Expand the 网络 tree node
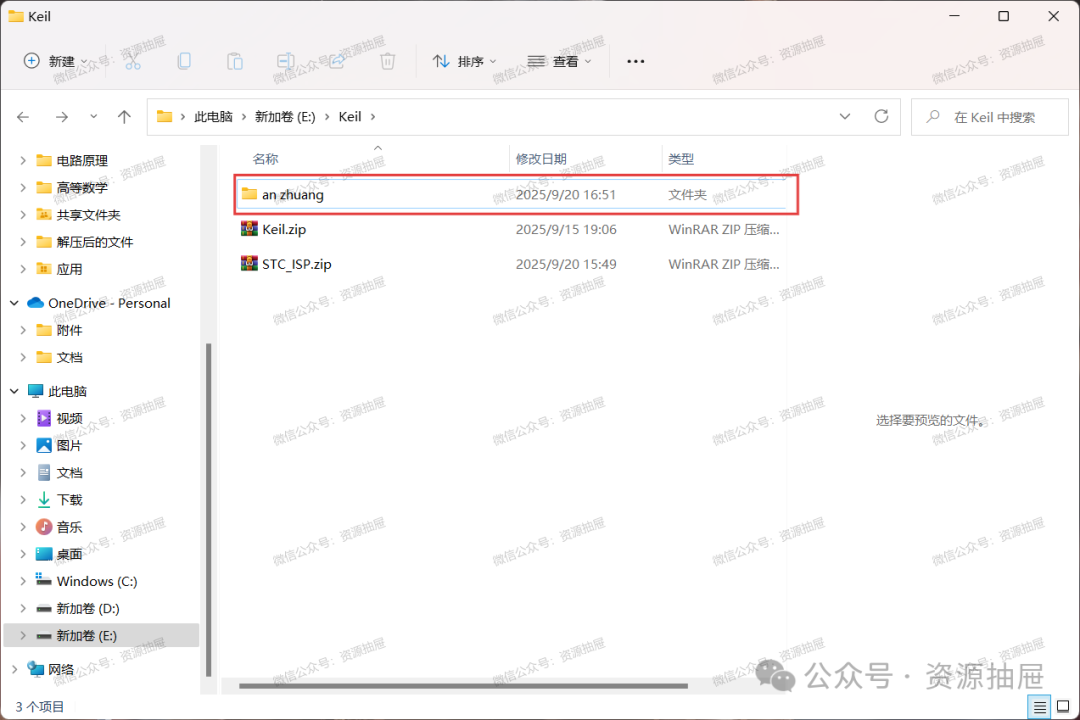Viewport: 1080px width, 720px height. coord(14,669)
